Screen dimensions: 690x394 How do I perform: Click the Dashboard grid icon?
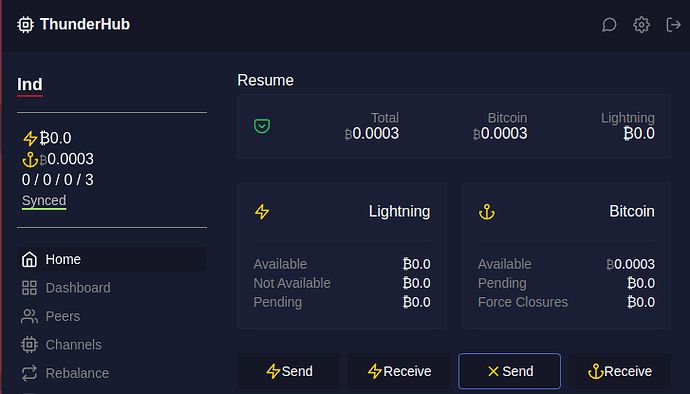[x=29, y=288]
